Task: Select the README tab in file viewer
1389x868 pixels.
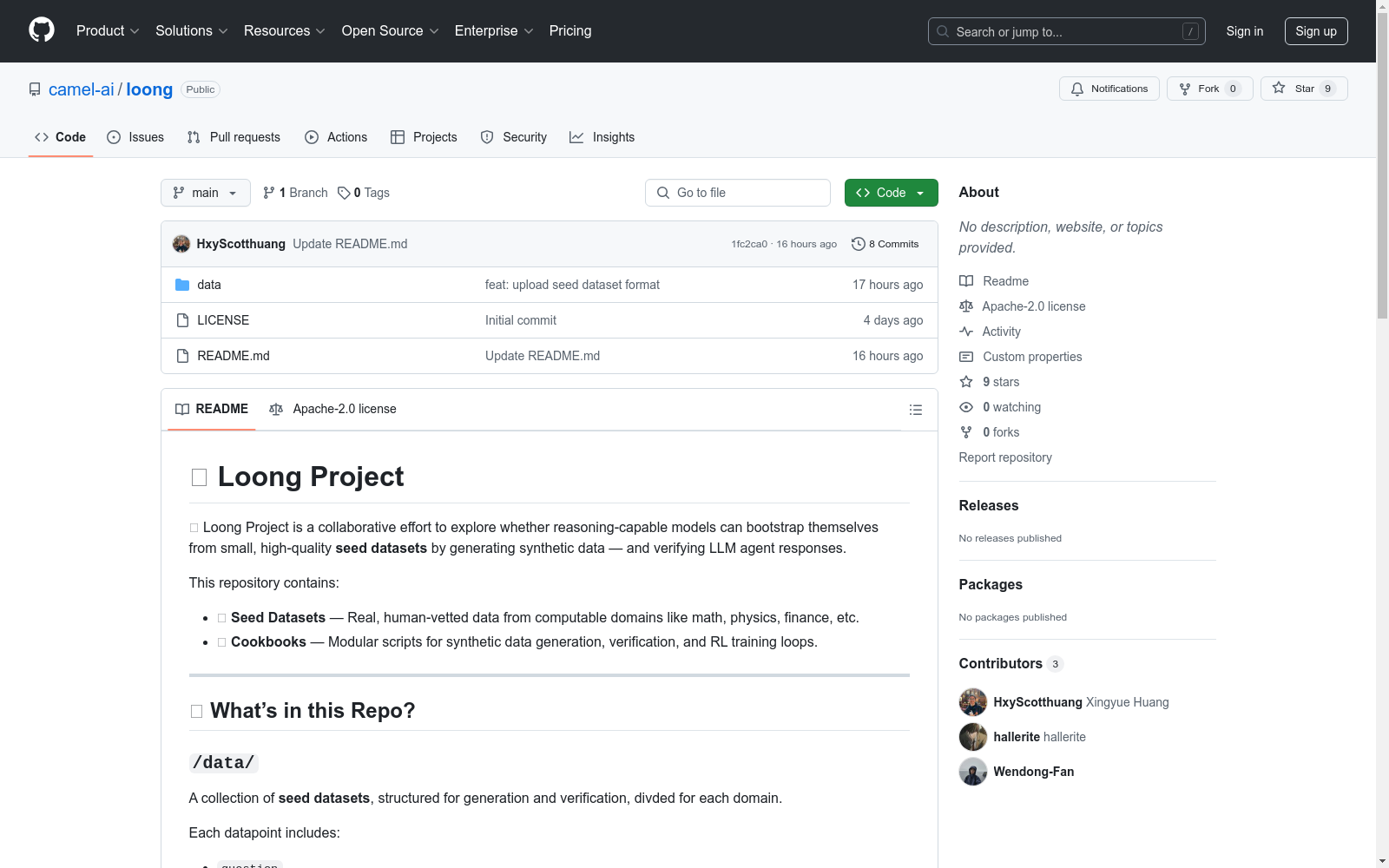Action: [212, 409]
